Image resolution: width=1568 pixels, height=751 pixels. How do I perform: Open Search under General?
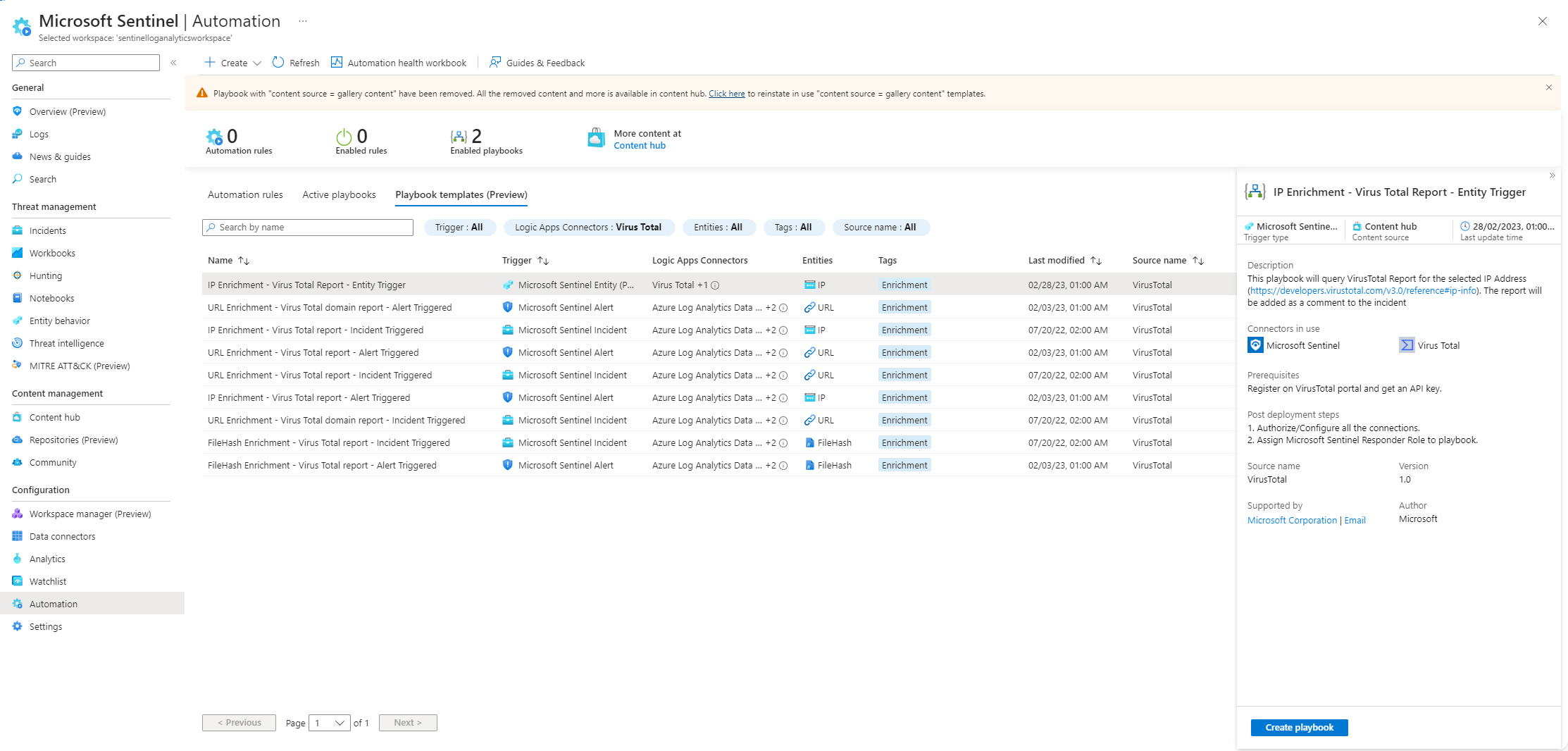(42, 179)
